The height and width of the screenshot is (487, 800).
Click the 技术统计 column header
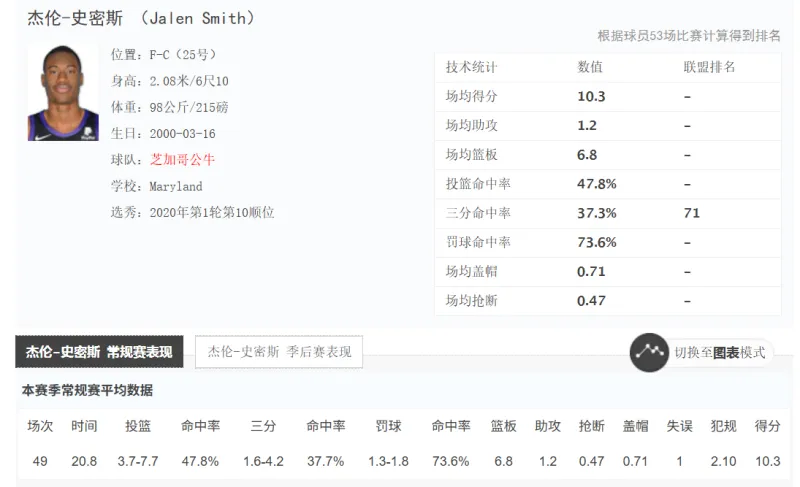[x=471, y=67]
